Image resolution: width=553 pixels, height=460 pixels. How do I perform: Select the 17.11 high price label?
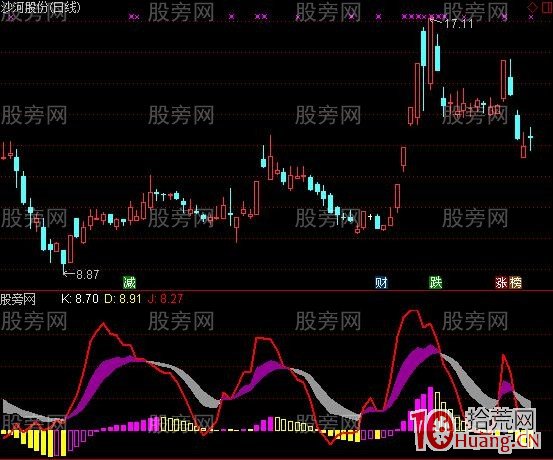[x=458, y=24]
